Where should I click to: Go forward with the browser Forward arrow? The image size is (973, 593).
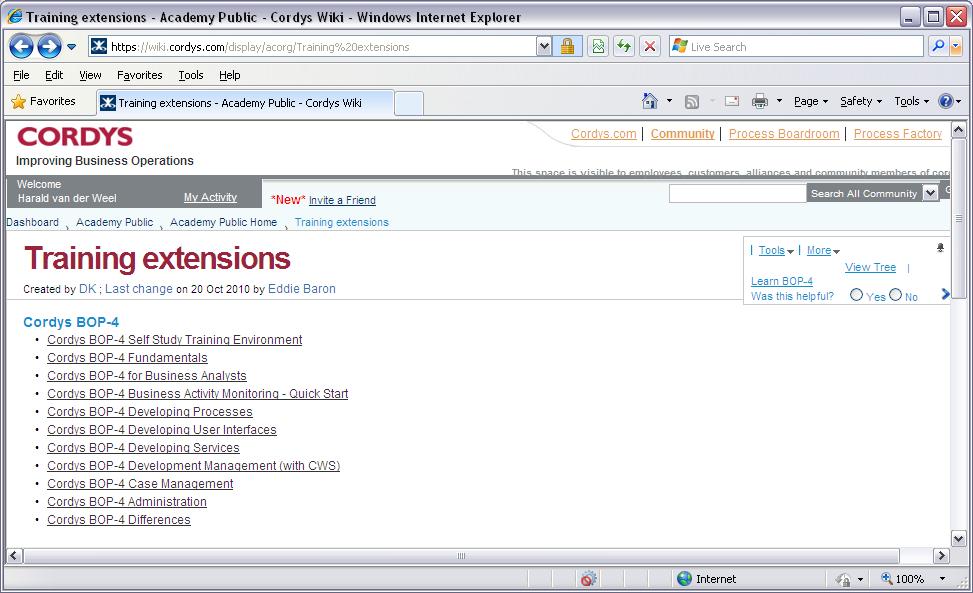[x=49, y=47]
